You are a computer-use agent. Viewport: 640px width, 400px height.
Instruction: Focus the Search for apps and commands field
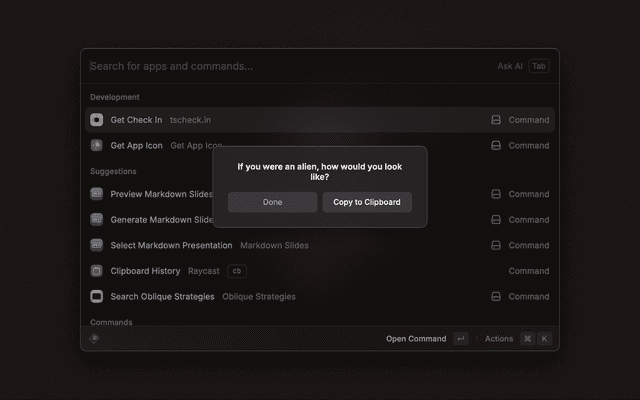[x=280, y=66]
